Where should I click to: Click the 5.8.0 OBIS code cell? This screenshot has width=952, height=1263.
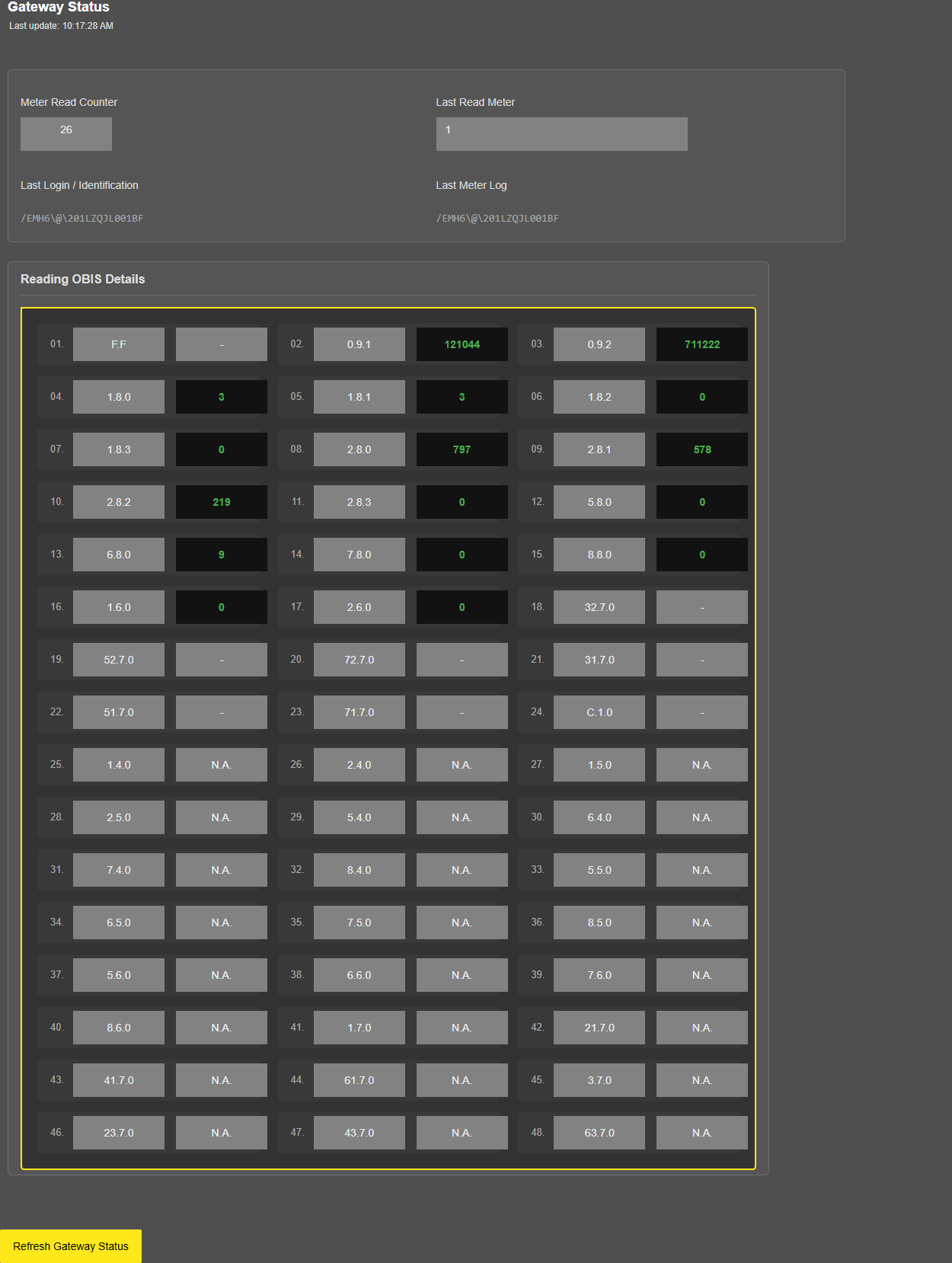coord(599,502)
